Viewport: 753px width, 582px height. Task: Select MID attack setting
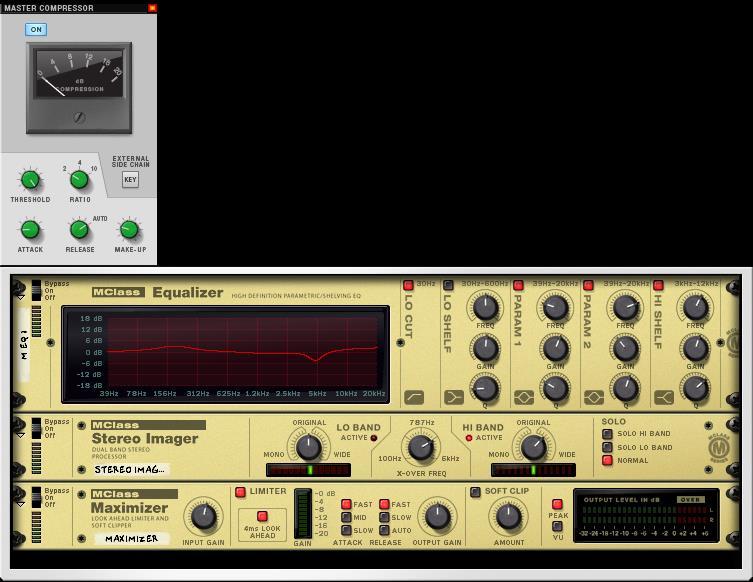coord(346,517)
